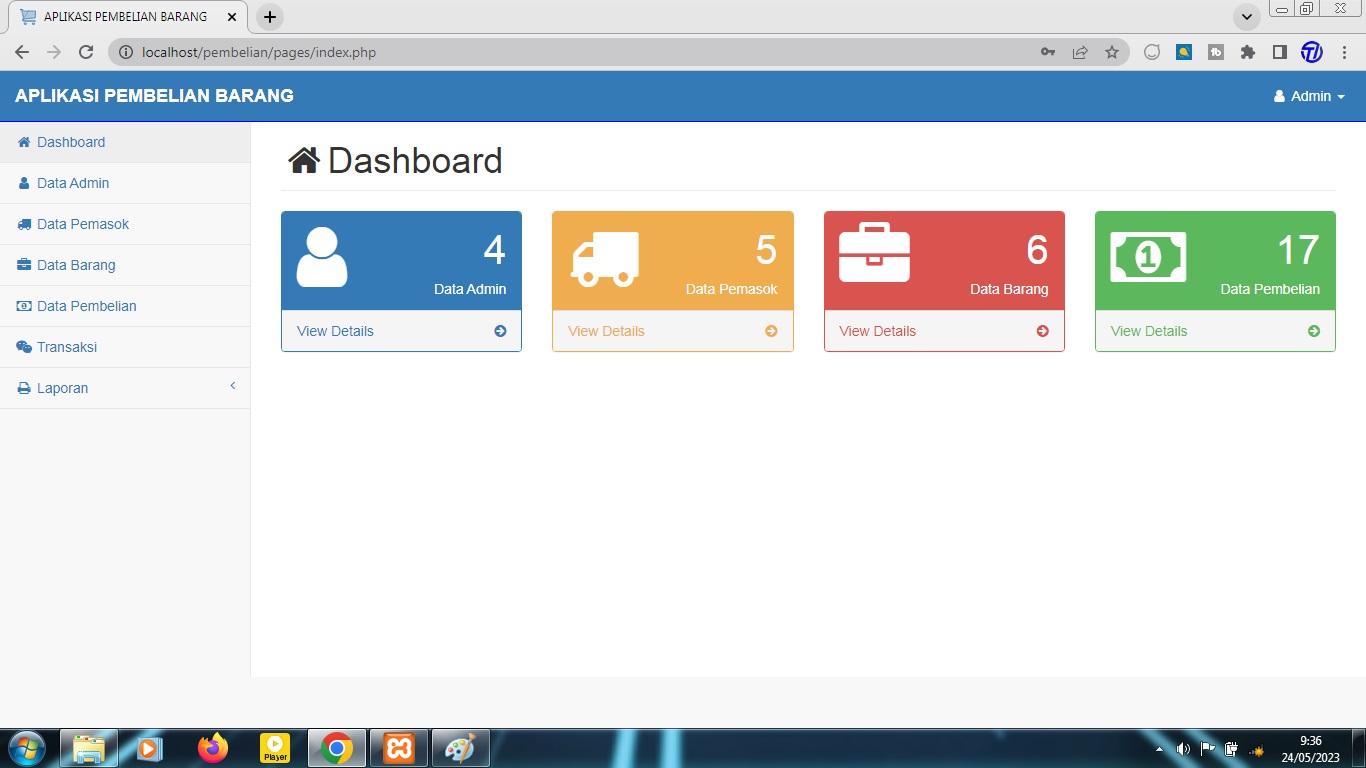Open Data Pemasok in the sidebar
This screenshot has height=768, width=1366.
coord(83,224)
